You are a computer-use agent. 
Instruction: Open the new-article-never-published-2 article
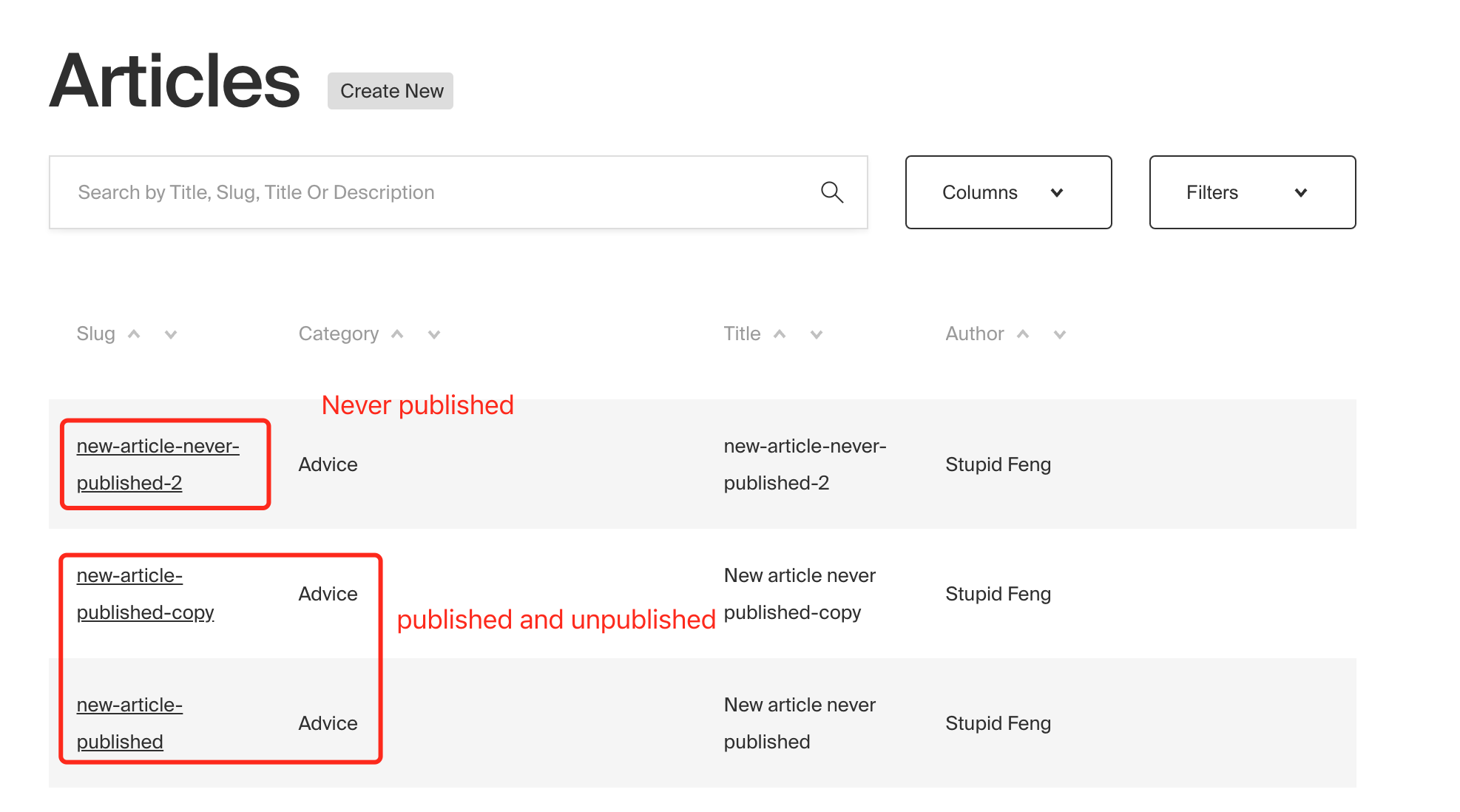point(158,464)
